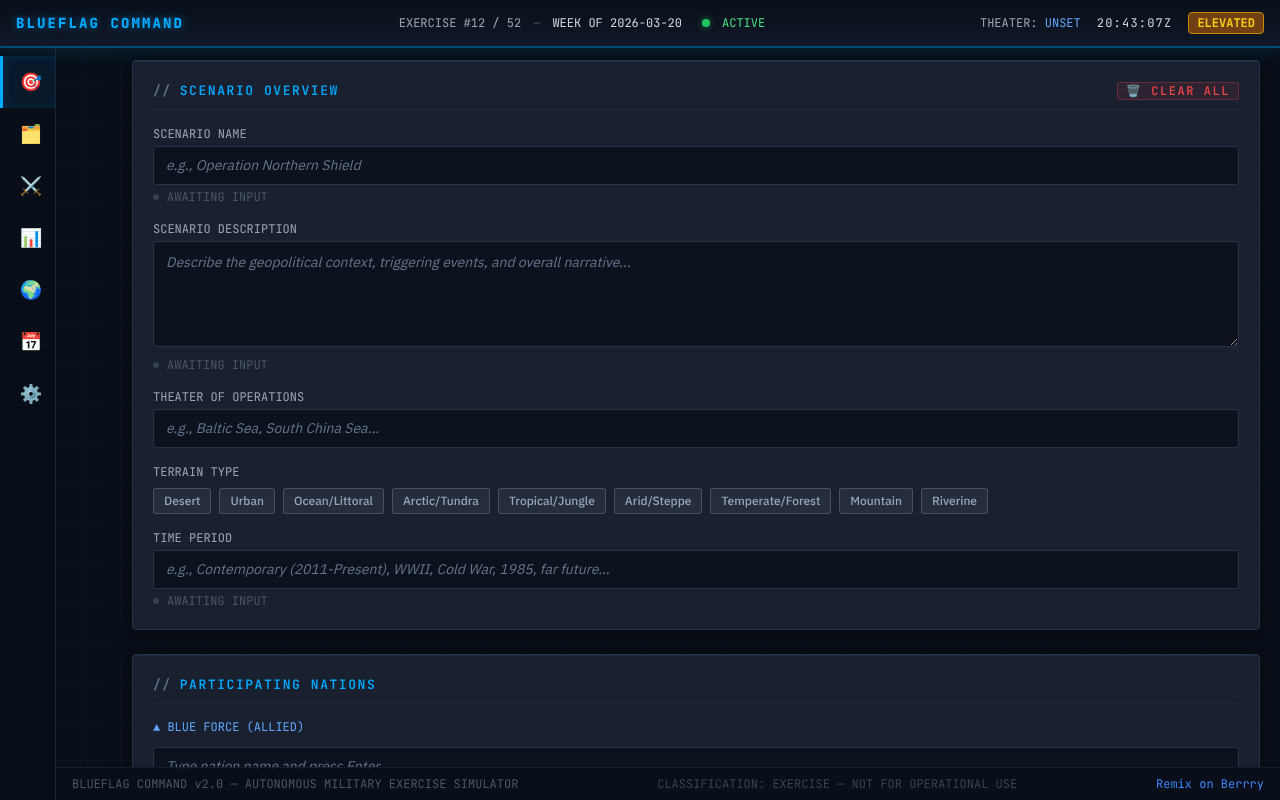1280x800 pixels.
Task: Open the calendar schedule icon
Action: pyautogui.click(x=30, y=341)
